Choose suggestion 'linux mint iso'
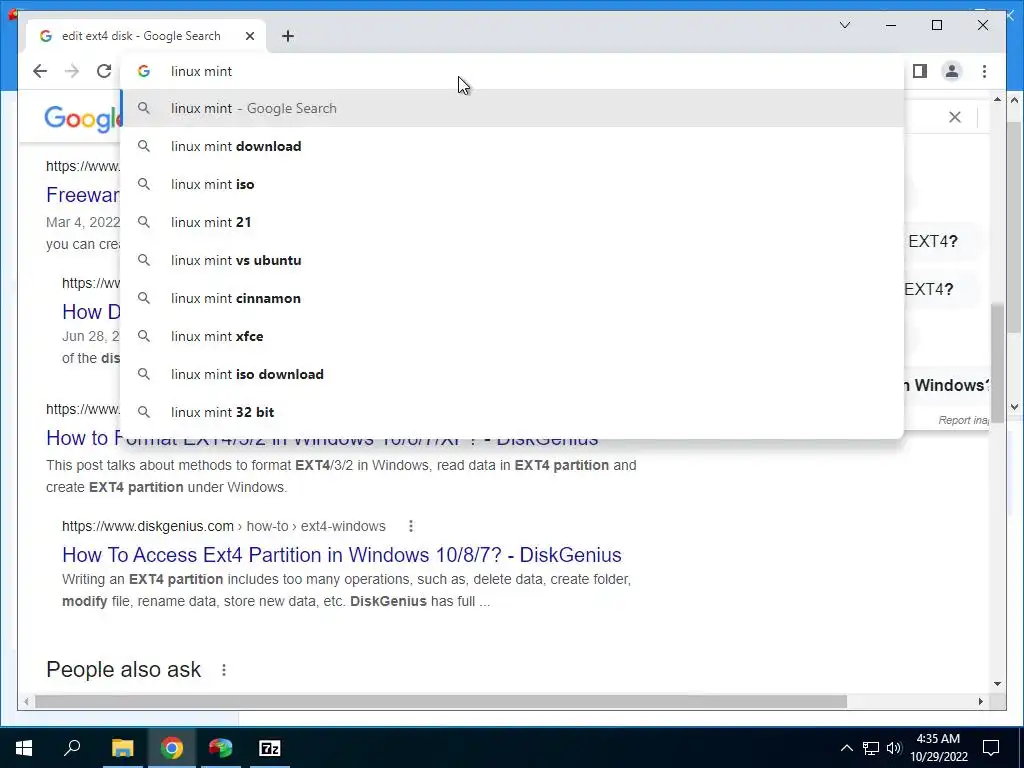The image size is (1024, 768). click(x=512, y=184)
